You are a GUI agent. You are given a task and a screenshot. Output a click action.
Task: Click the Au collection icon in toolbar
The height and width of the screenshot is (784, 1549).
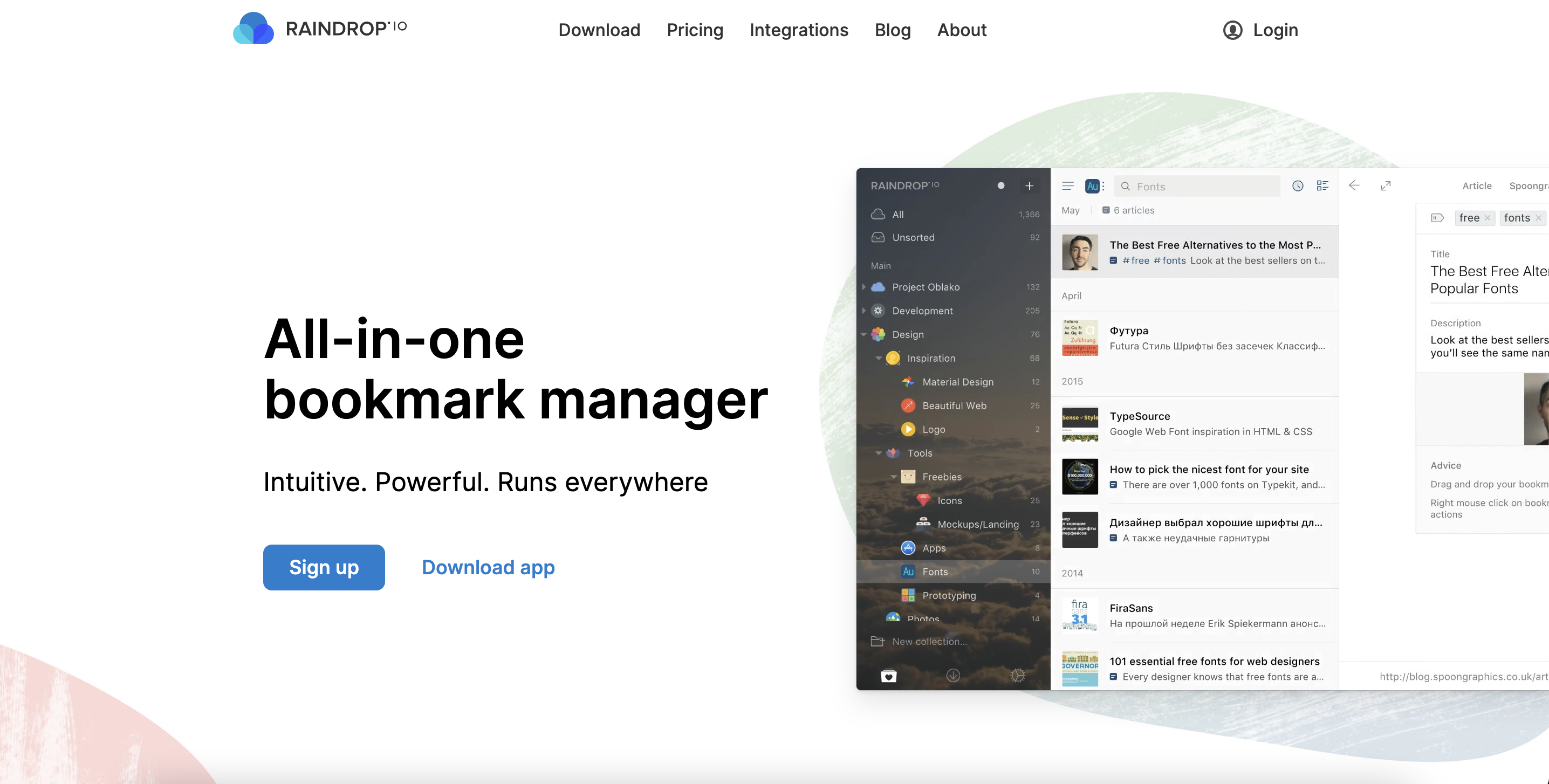coord(1092,187)
